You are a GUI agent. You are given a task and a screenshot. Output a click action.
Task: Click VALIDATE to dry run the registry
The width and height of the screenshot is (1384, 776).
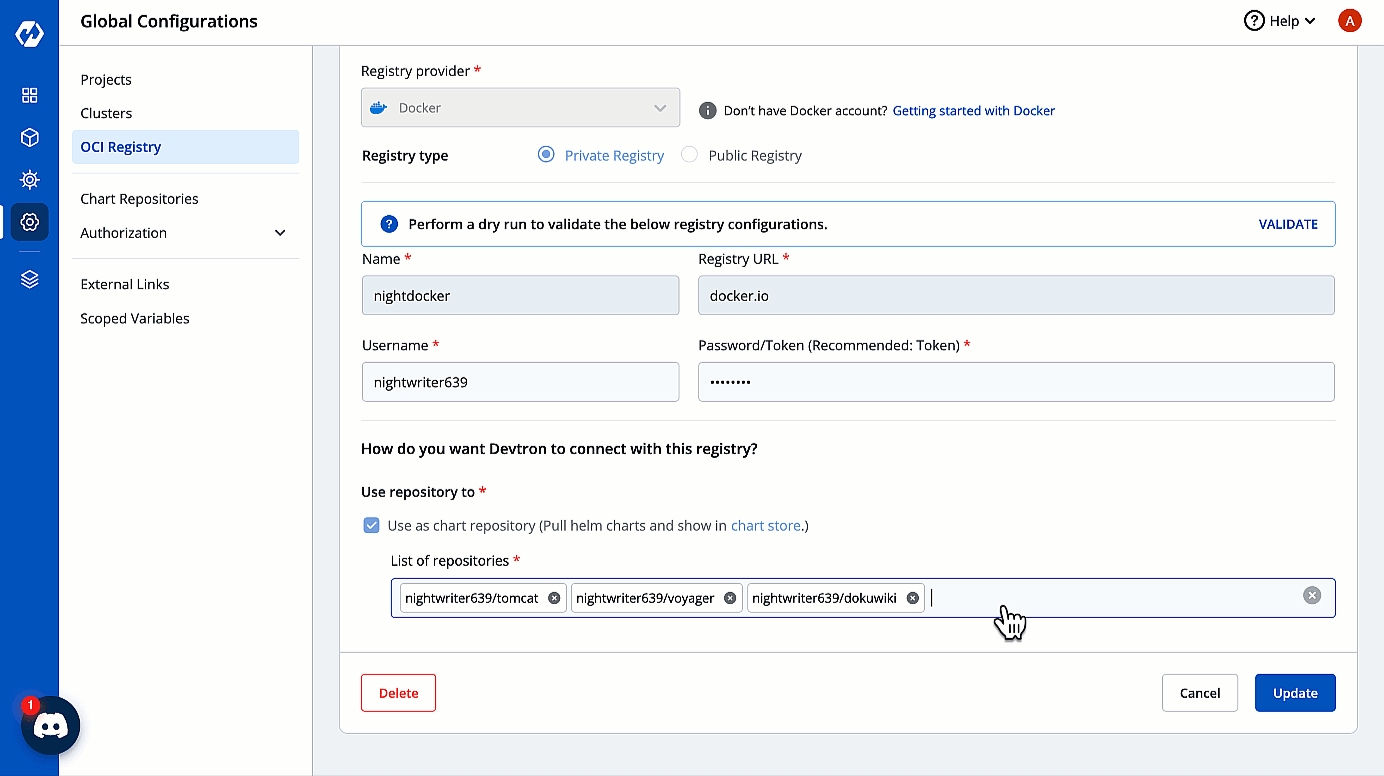[1288, 224]
